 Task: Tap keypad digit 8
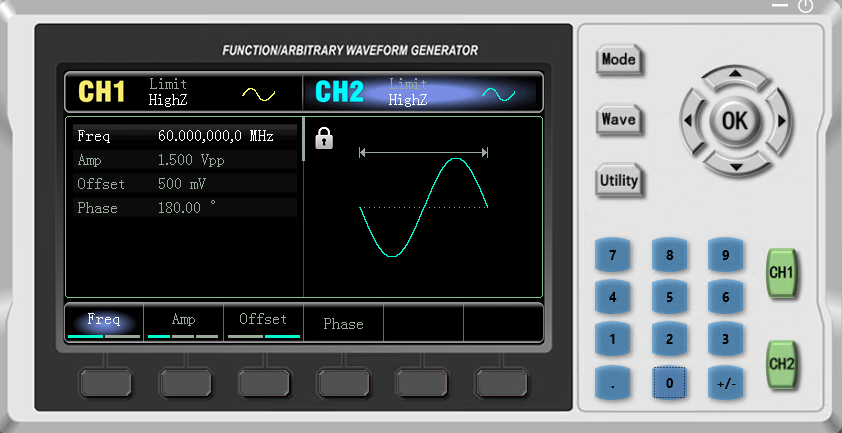tap(669, 255)
